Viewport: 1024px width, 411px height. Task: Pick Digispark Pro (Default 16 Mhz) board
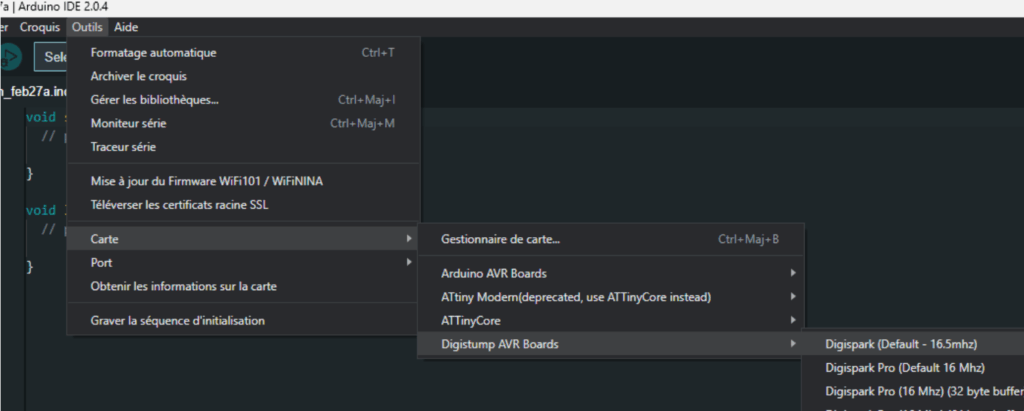pos(893,368)
